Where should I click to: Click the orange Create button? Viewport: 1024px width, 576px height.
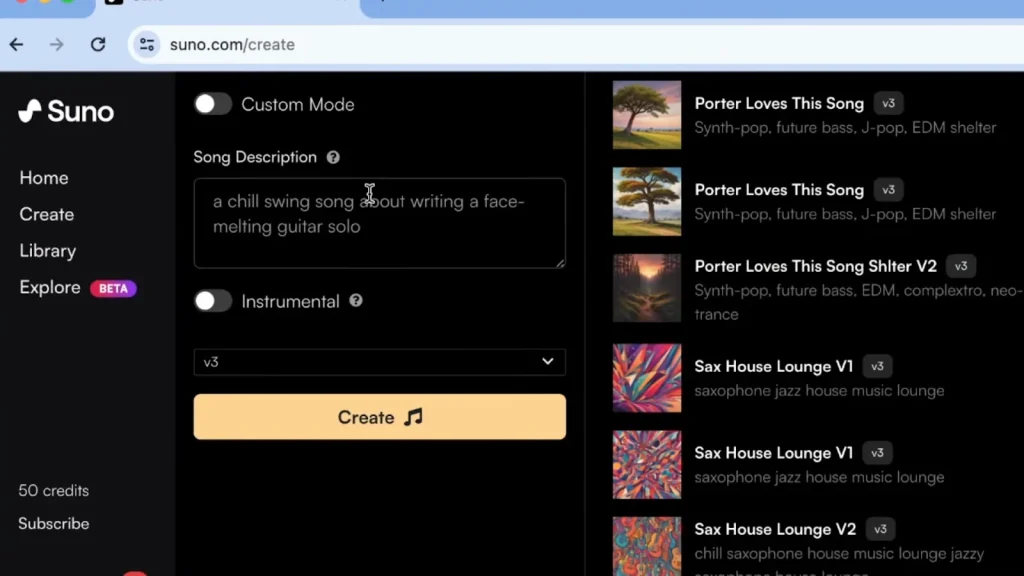379,417
